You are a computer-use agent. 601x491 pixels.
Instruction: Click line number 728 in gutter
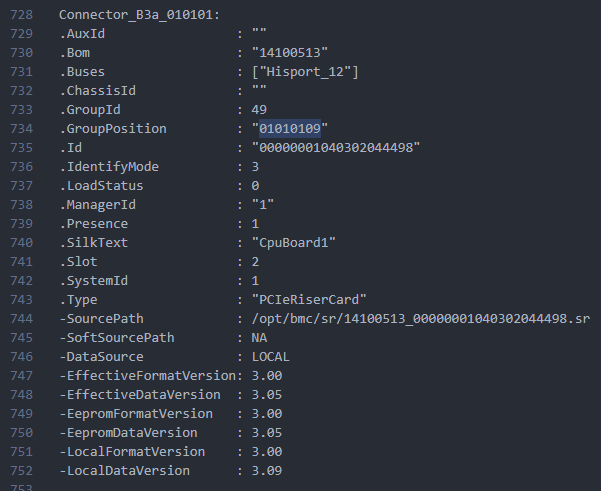(x=21, y=15)
